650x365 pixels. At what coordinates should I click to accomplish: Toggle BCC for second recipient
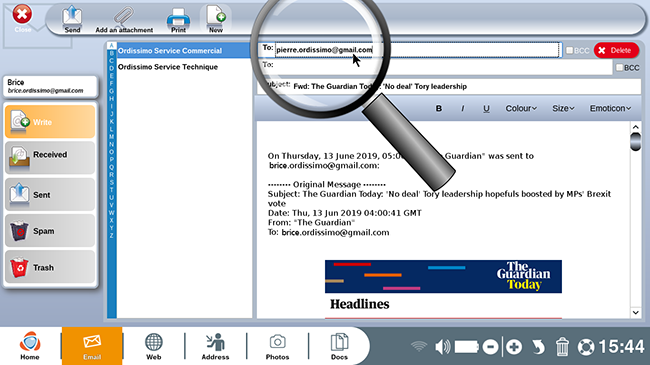pos(619,67)
